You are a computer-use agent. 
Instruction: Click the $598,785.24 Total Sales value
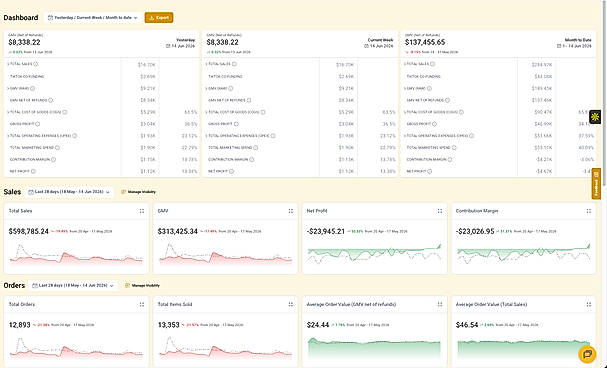(x=29, y=231)
